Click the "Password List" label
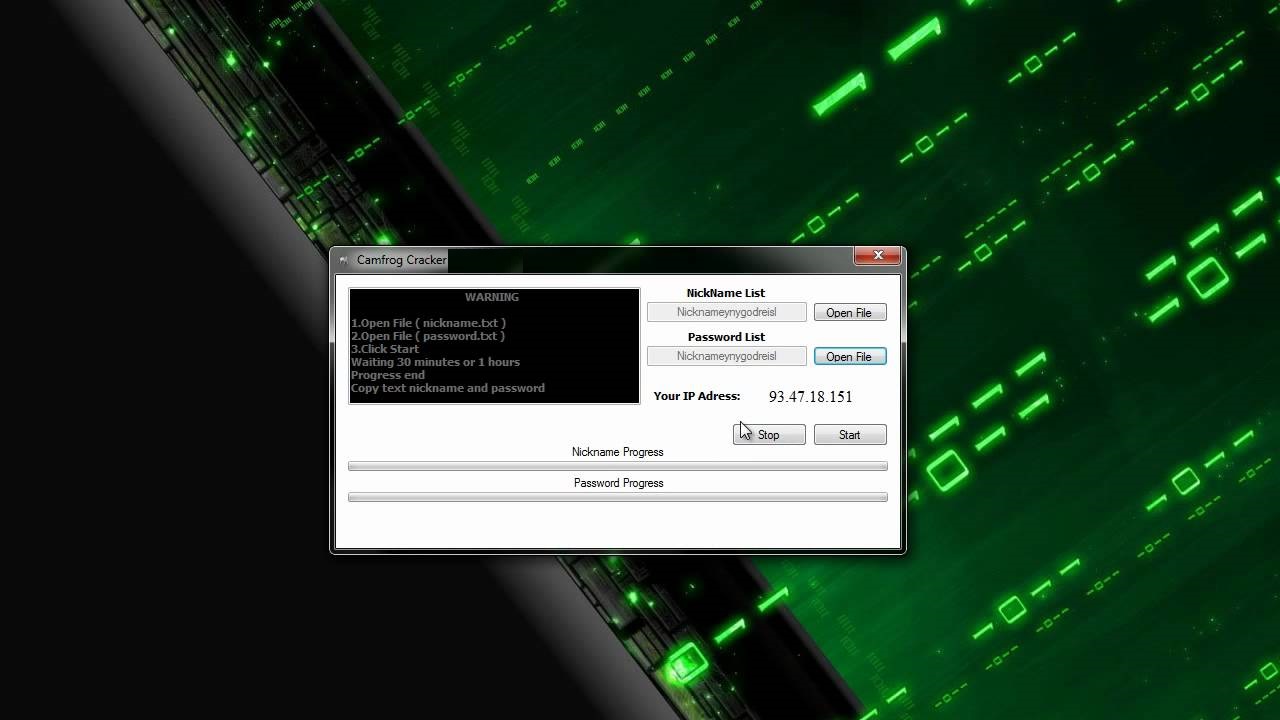 click(726, 337)
